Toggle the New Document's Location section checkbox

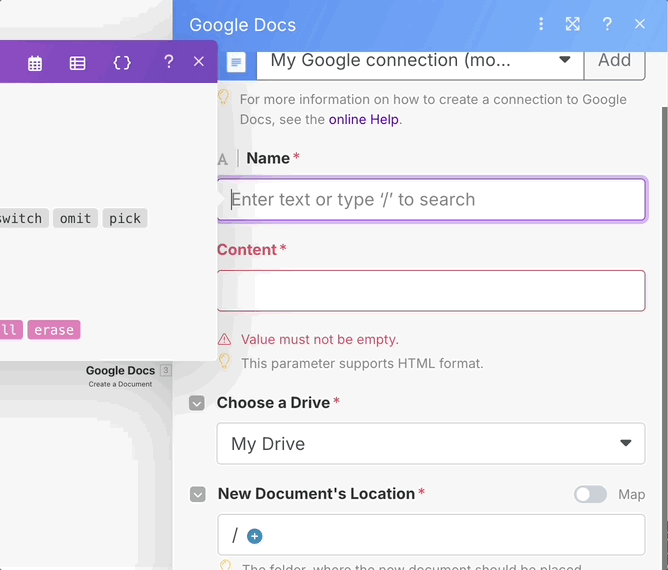(198, 494)
